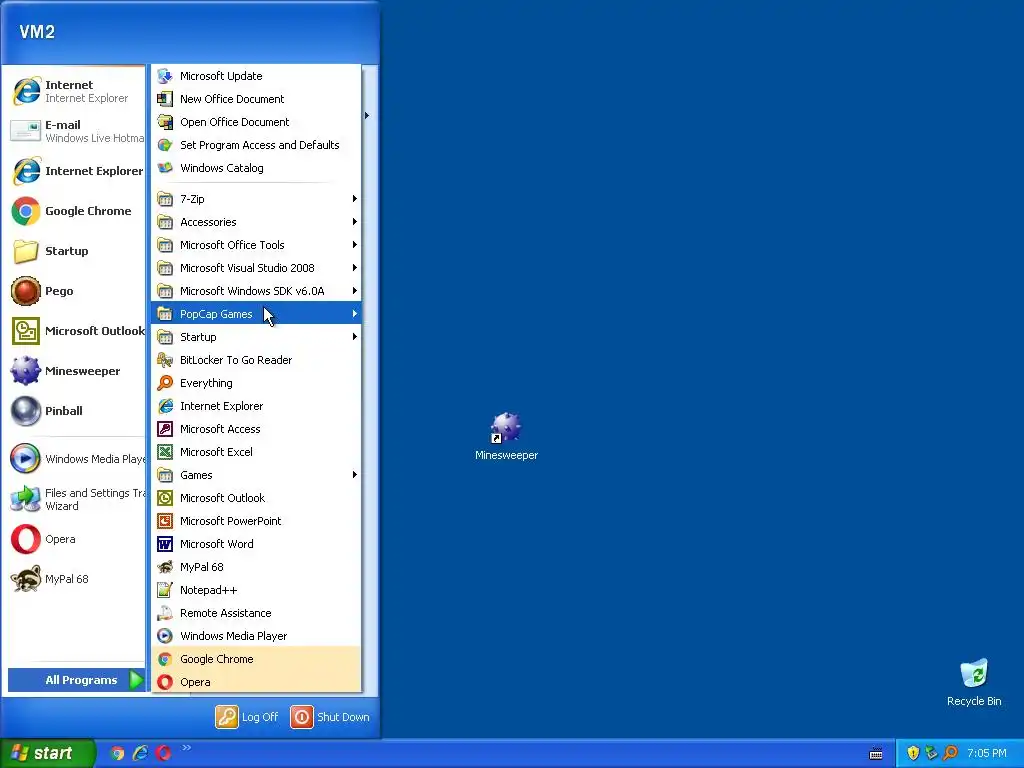1024x768 pixels.
Task: Launch Microsoft PowerPoint
Action: pos(255,521)
